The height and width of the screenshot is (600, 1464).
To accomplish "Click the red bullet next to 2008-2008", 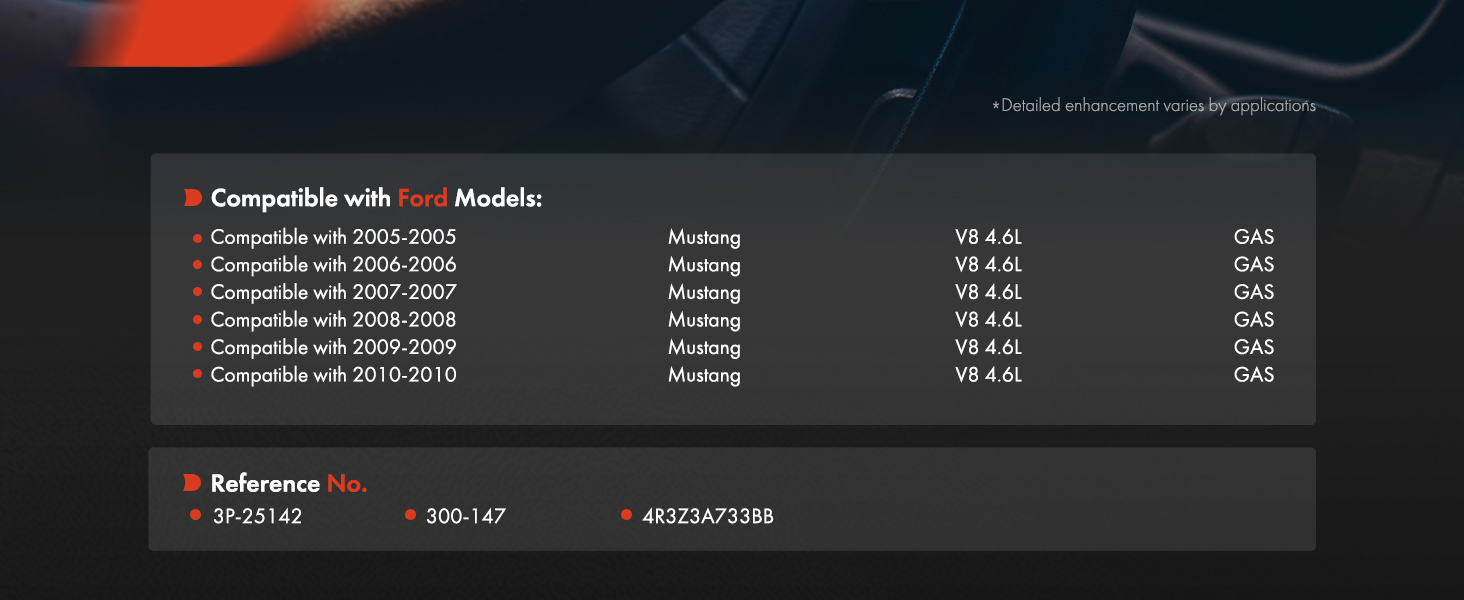I will pyautogui.click(x=197, y=320).
